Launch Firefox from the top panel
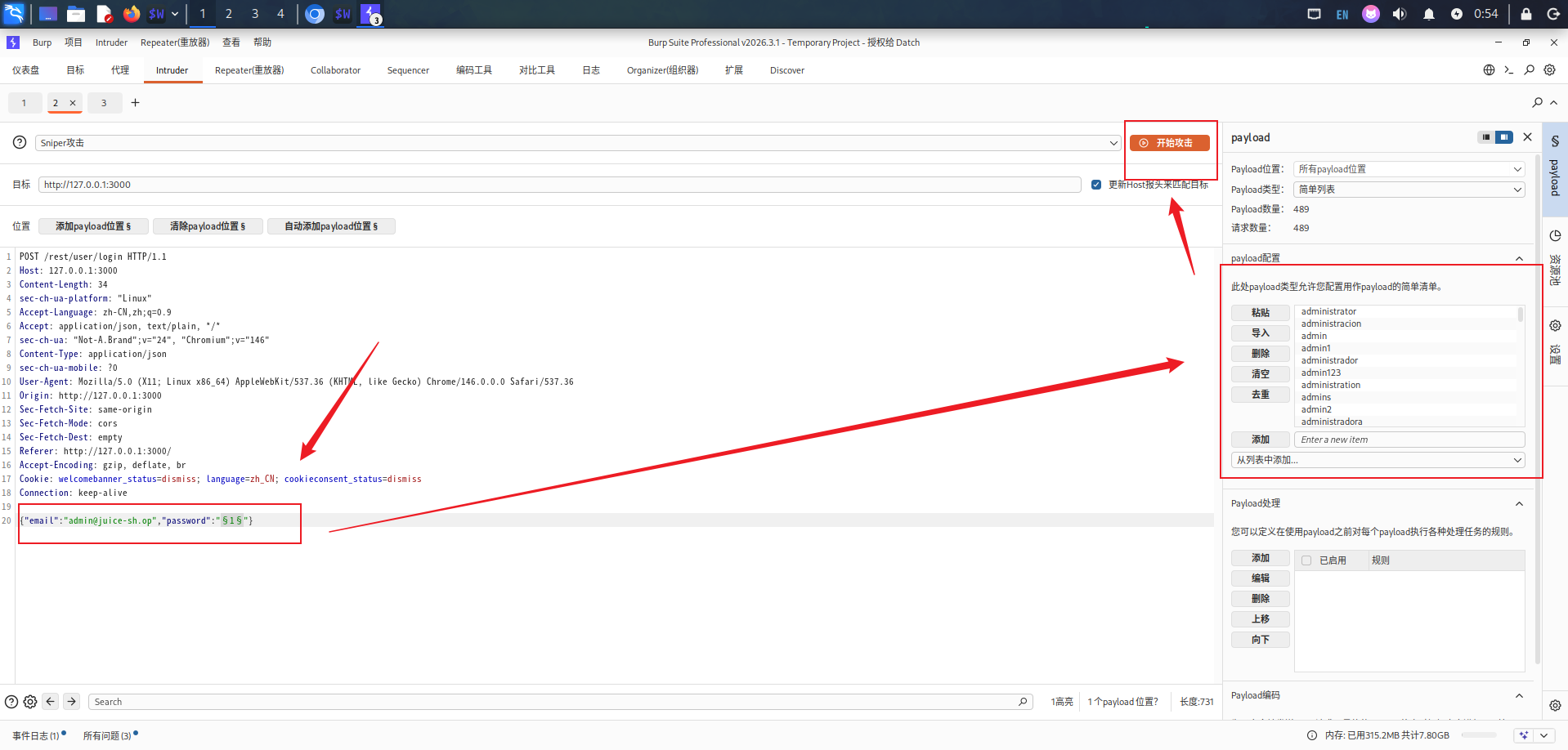 [131, 13]
